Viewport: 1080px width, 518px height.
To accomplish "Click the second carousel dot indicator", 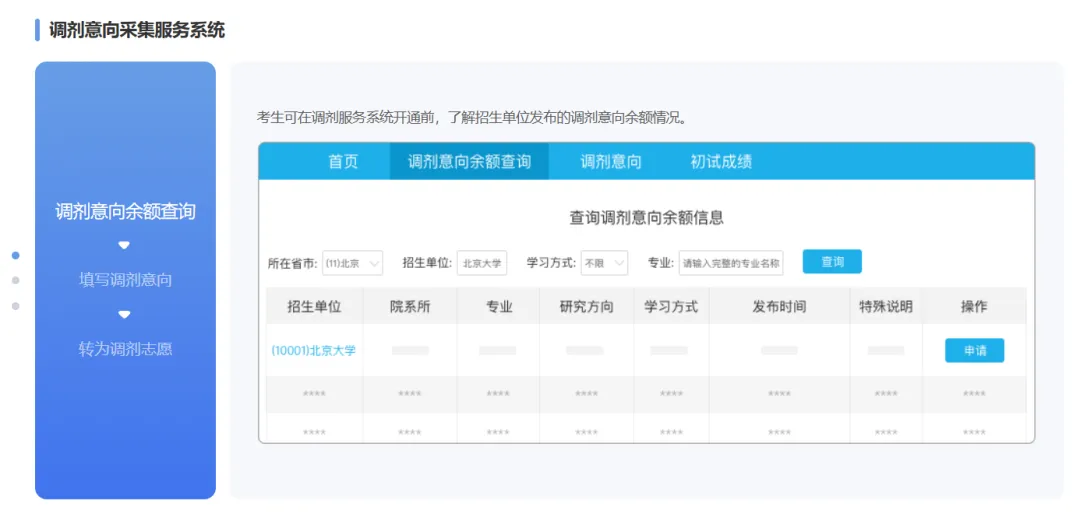I will tap(16, 280).
